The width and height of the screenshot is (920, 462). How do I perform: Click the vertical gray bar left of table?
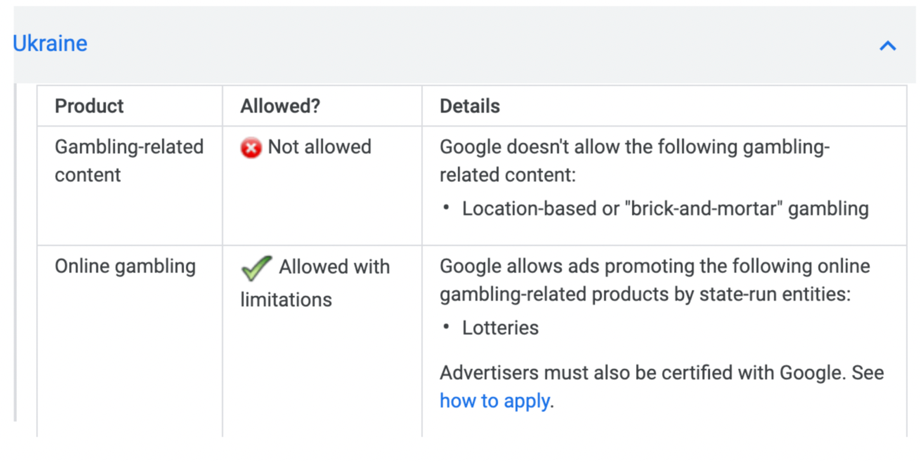click(x=15, y=252)
